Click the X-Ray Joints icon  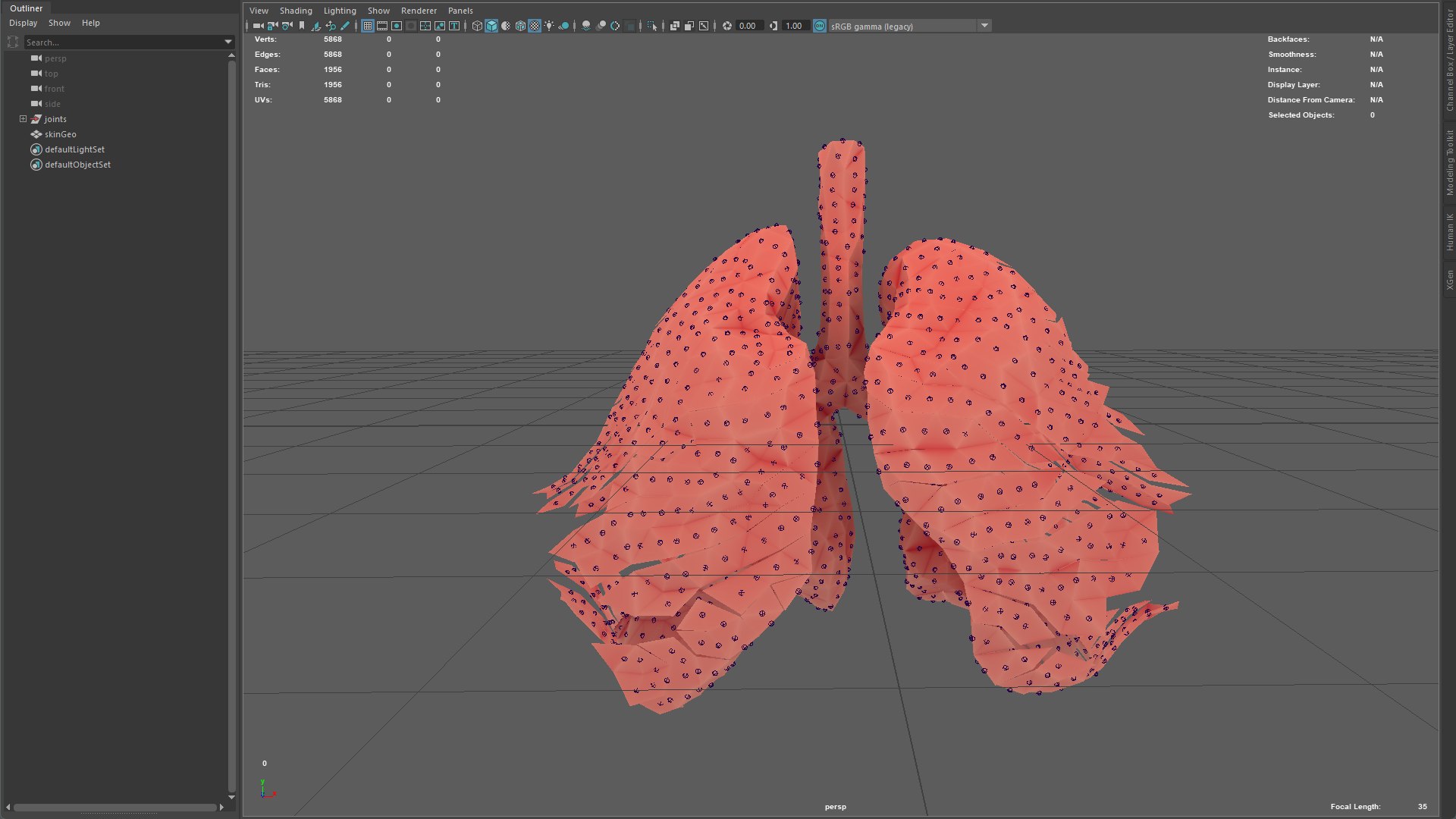pyautogui.click(x=704, y=26)
